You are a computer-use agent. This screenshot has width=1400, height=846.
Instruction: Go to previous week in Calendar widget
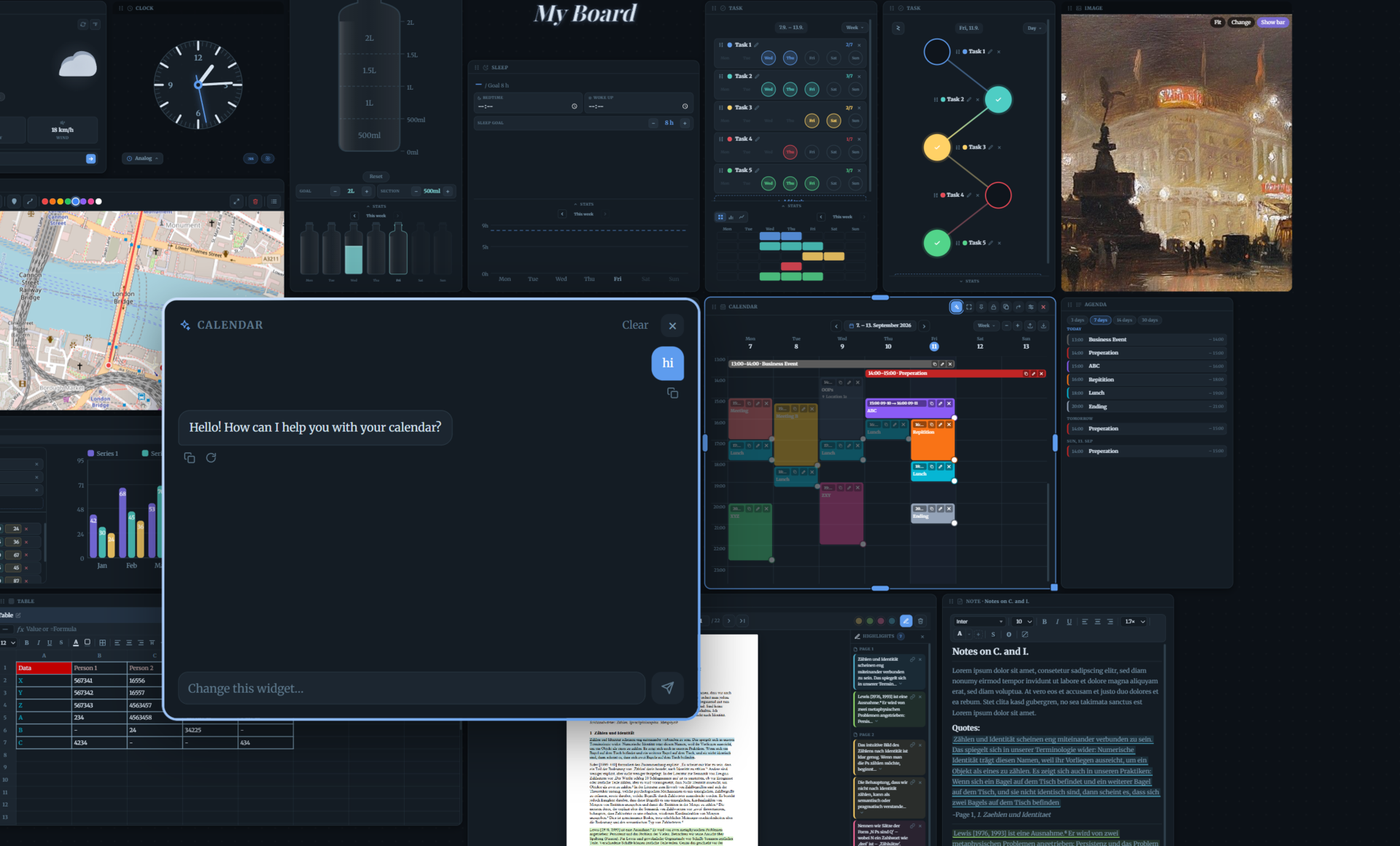[x=836, y=326]
